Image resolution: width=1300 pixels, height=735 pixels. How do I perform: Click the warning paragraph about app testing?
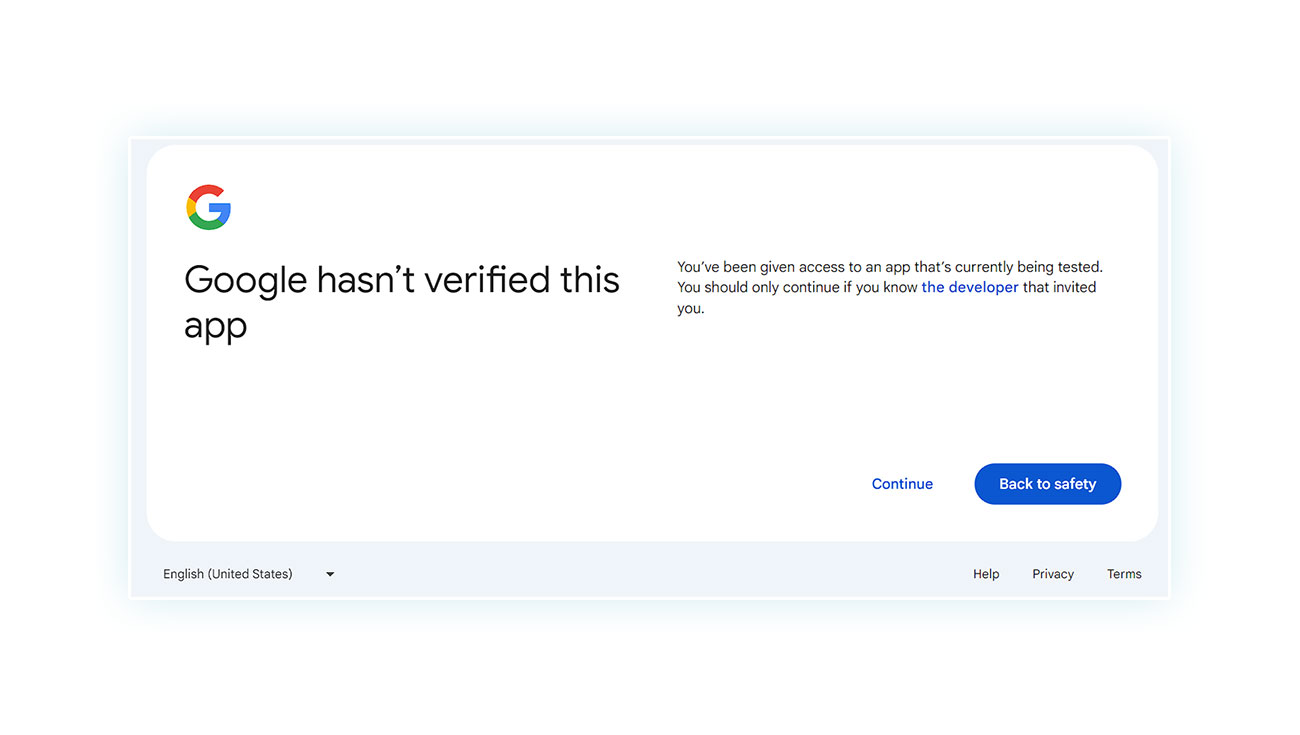[890, 288]
